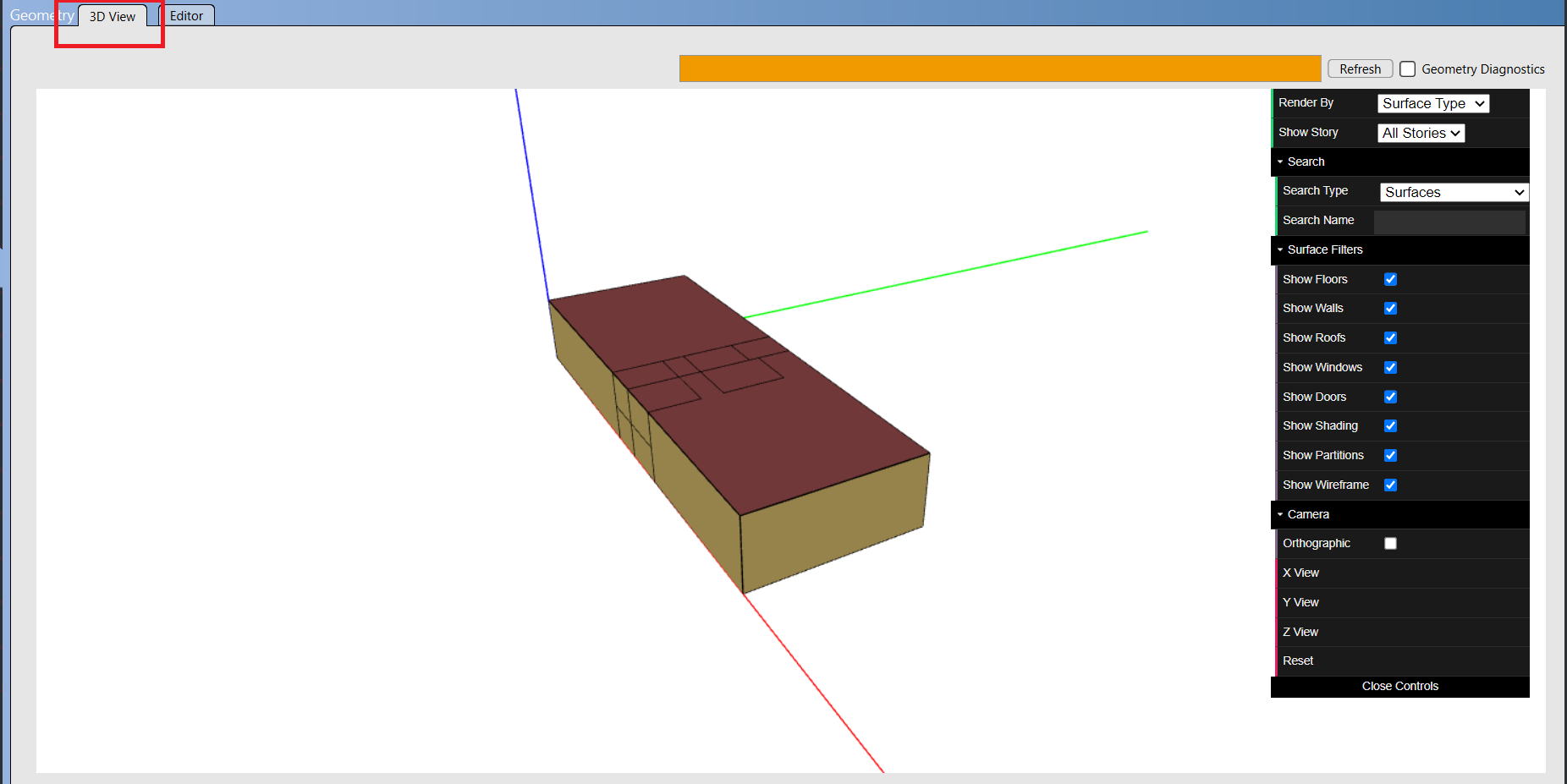1567x784 pixels.
Task: Click Close Controls at panel bottom
Action: 1400,686
